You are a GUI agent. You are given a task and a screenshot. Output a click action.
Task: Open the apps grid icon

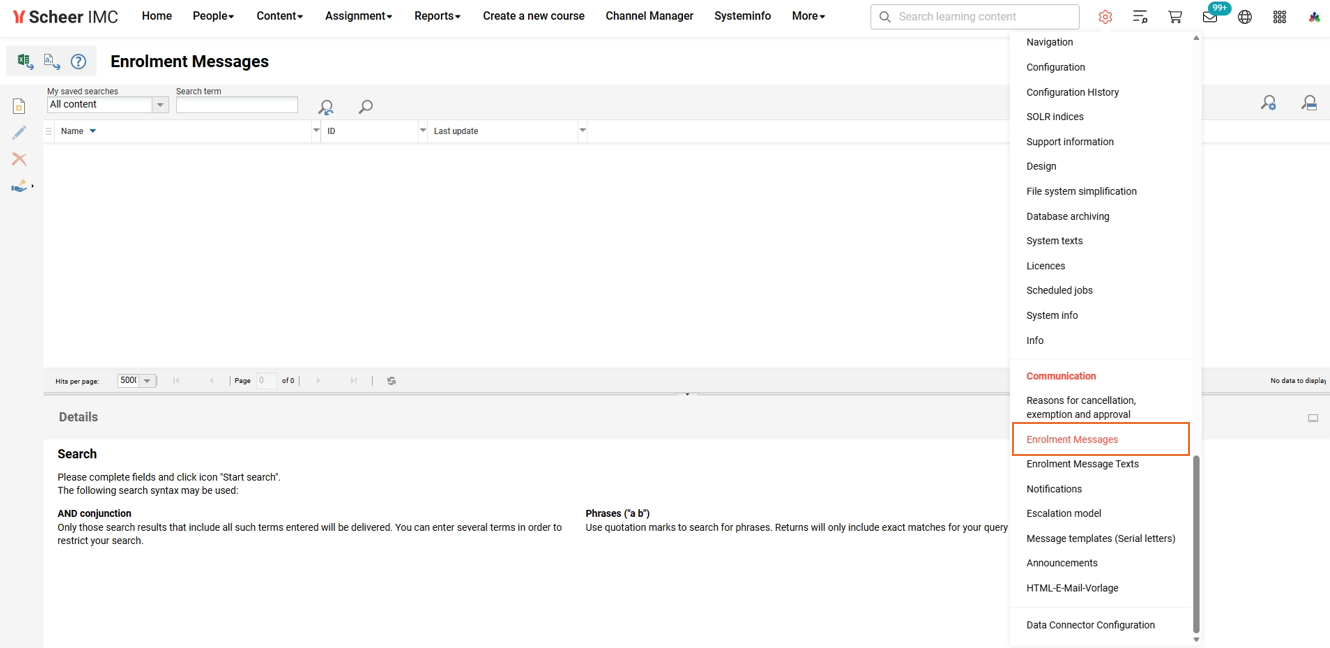coord(1280,17)
